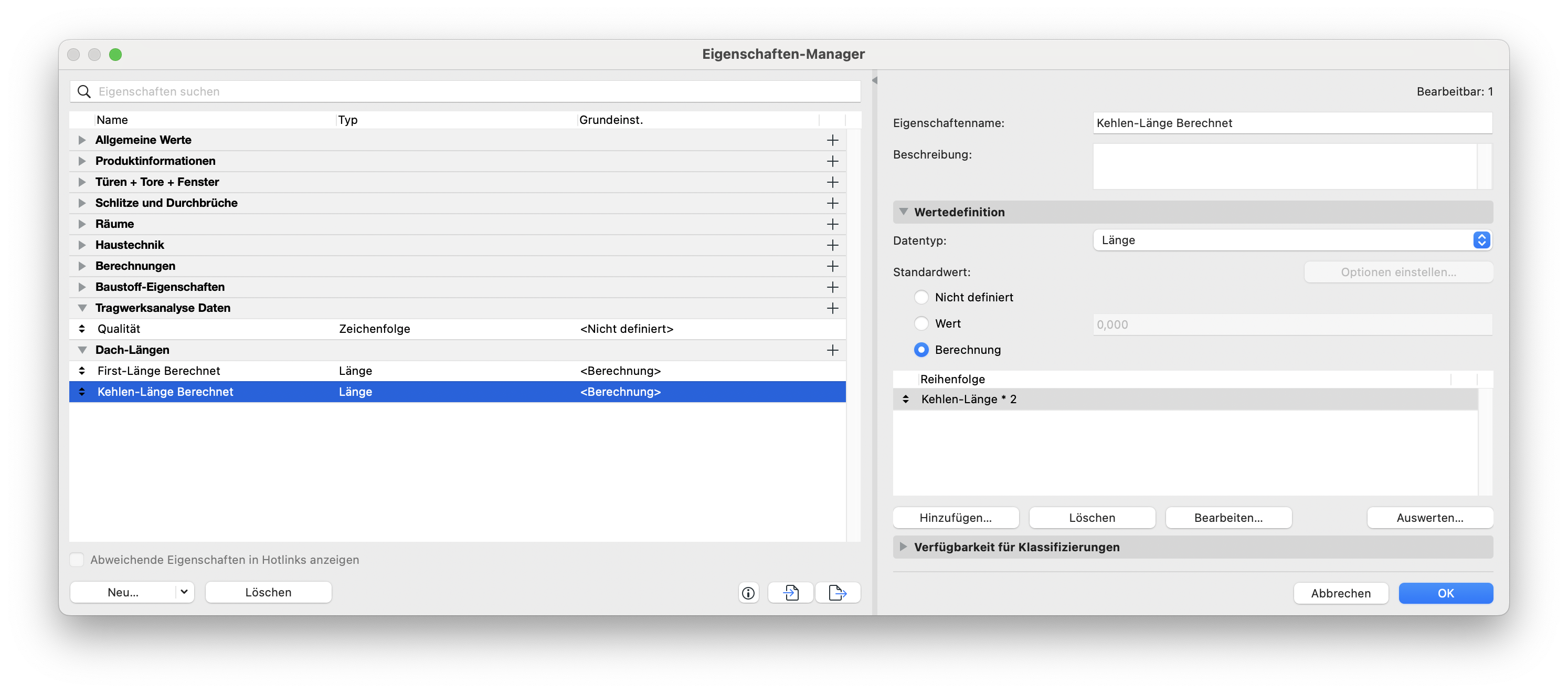Select the Qualität property row

pos(458,329)
